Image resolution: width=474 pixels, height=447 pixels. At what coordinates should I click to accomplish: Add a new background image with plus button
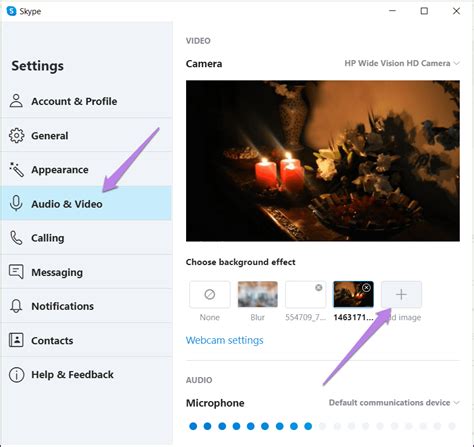click(x=401, y=295)
